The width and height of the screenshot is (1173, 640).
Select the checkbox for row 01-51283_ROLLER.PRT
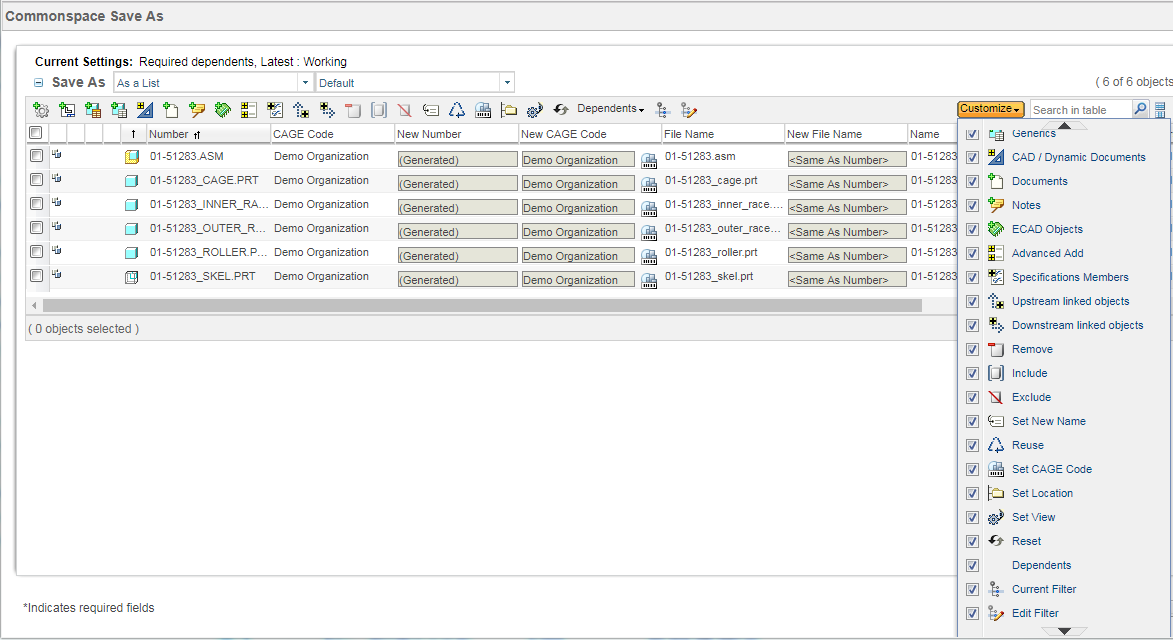tap(37, 251)
